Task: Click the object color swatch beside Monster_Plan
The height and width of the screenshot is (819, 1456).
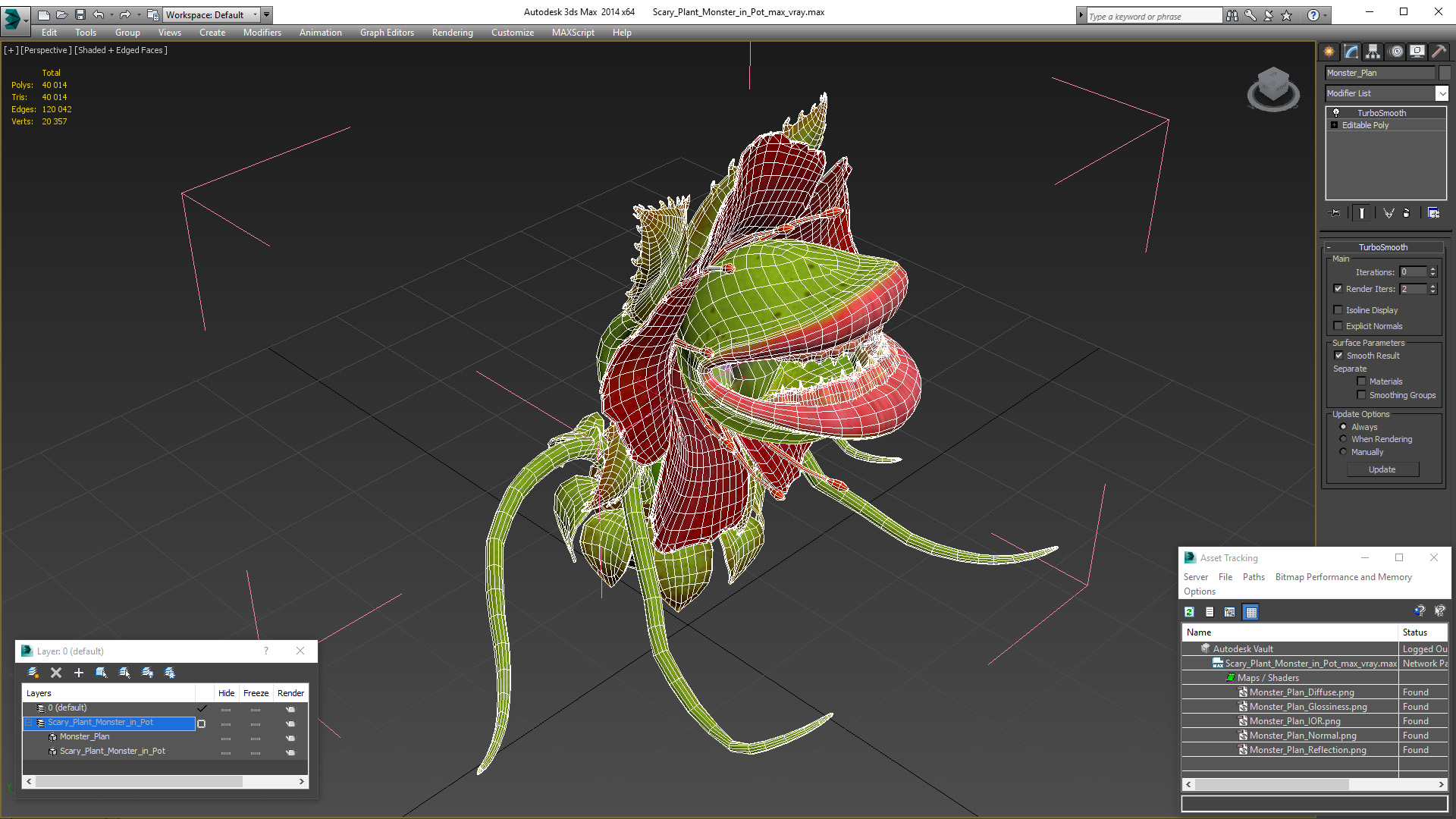Action: 1445,73
